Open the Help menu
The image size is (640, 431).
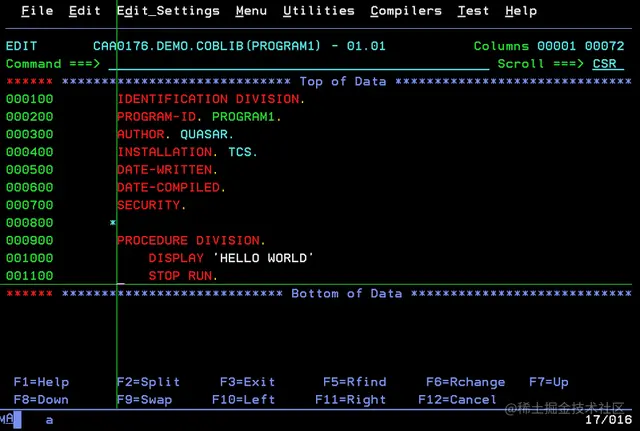click(521, 11)
